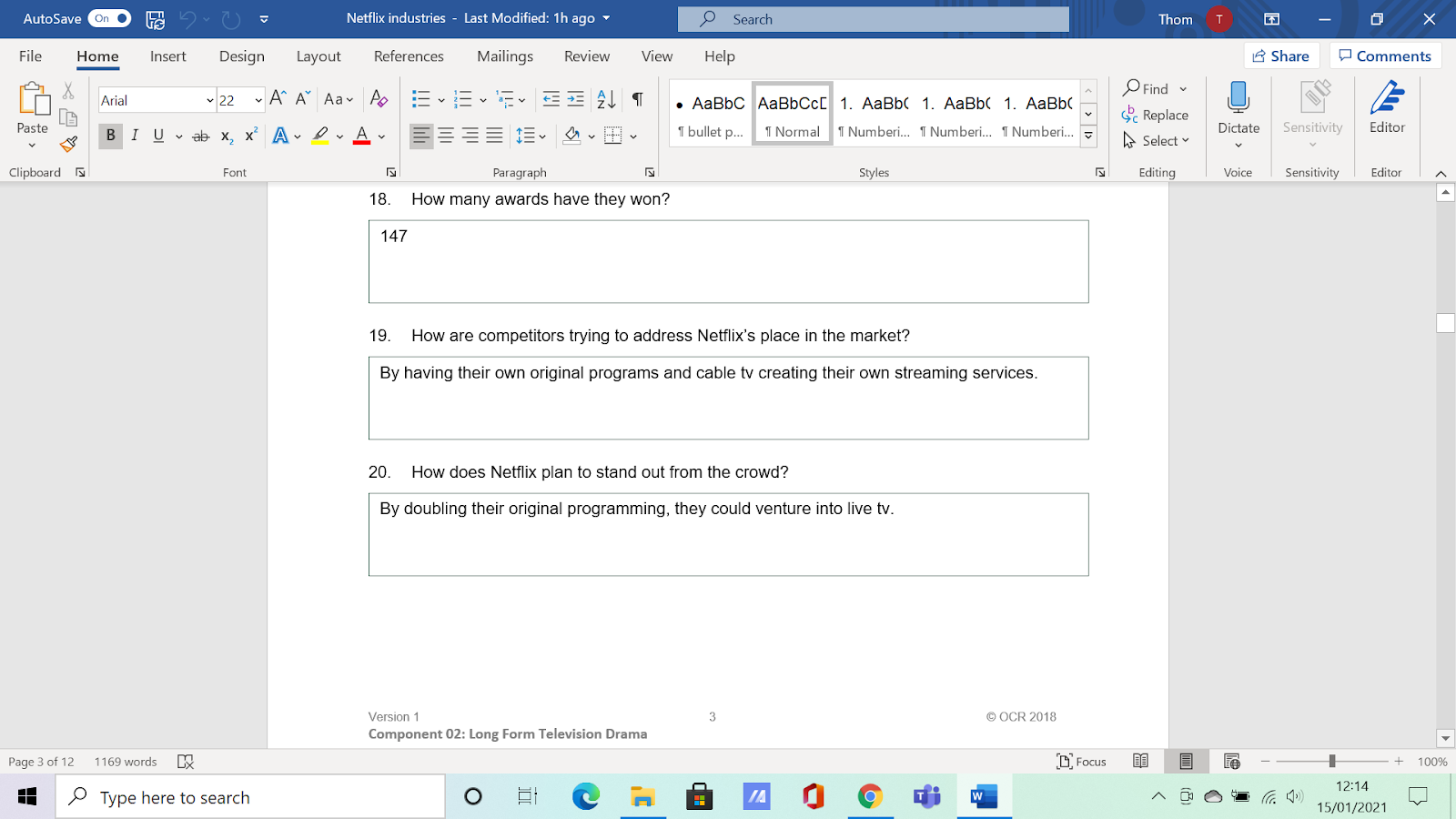Open the font color dropdown arrow
The image size is (1456, 819).
click(381, 136)
